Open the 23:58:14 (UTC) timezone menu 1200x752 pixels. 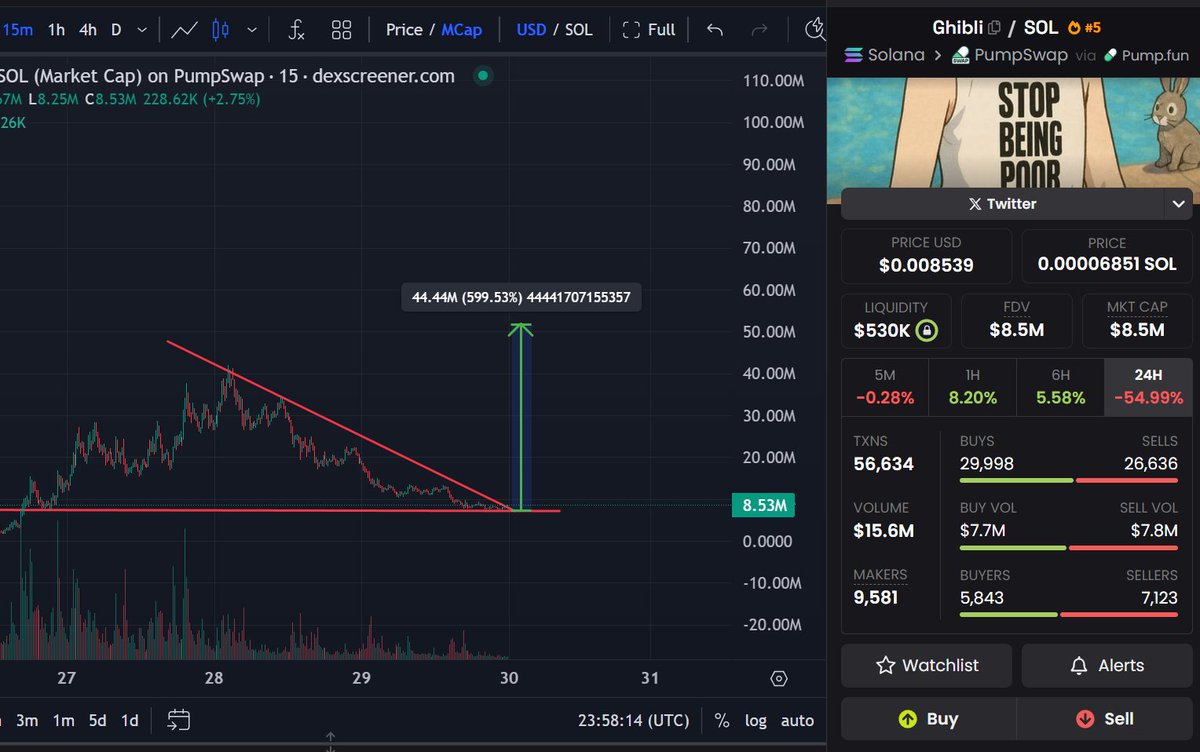pos(633,720)
